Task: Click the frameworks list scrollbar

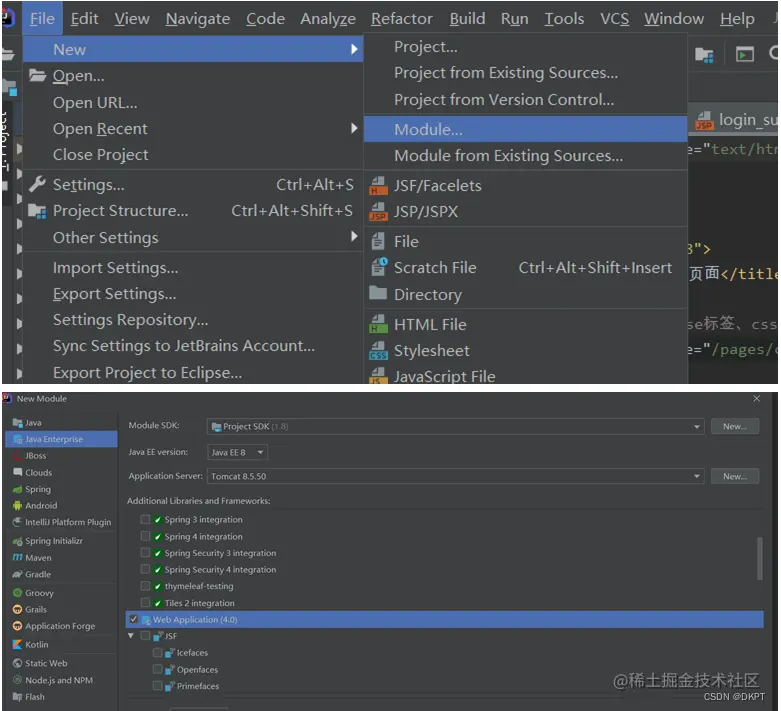Action: click(760, 558)
